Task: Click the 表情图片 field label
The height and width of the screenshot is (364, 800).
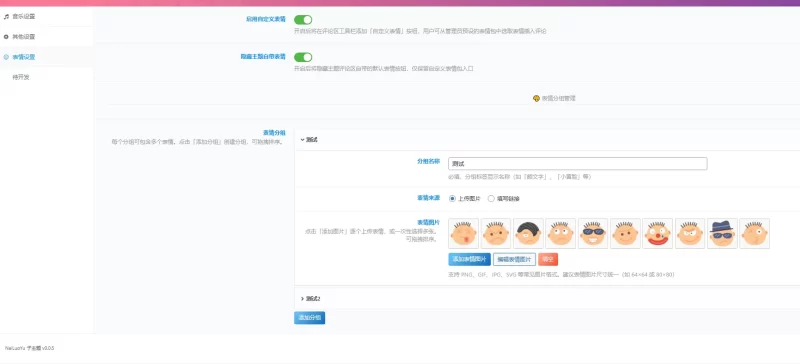Action: point(429,222)
